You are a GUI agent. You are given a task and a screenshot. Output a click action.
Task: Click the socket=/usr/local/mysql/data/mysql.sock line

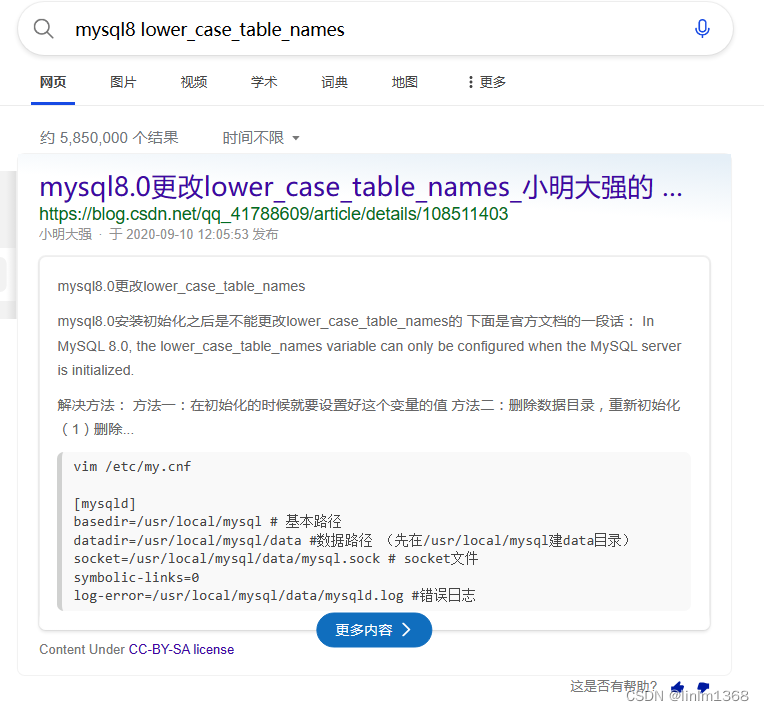point(276,558)
